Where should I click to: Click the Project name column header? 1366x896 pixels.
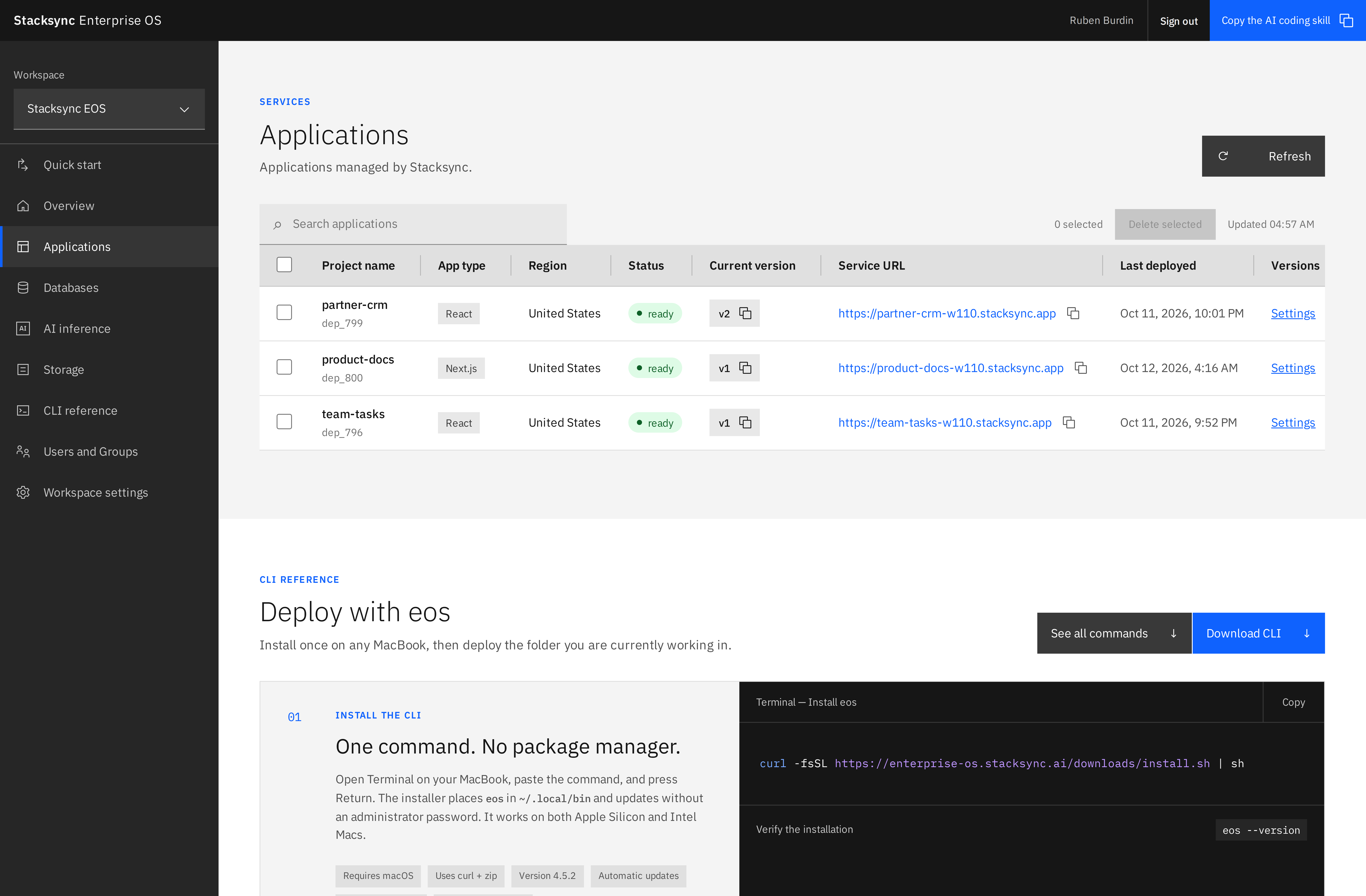pyautogui.click(x=358, y=266)
